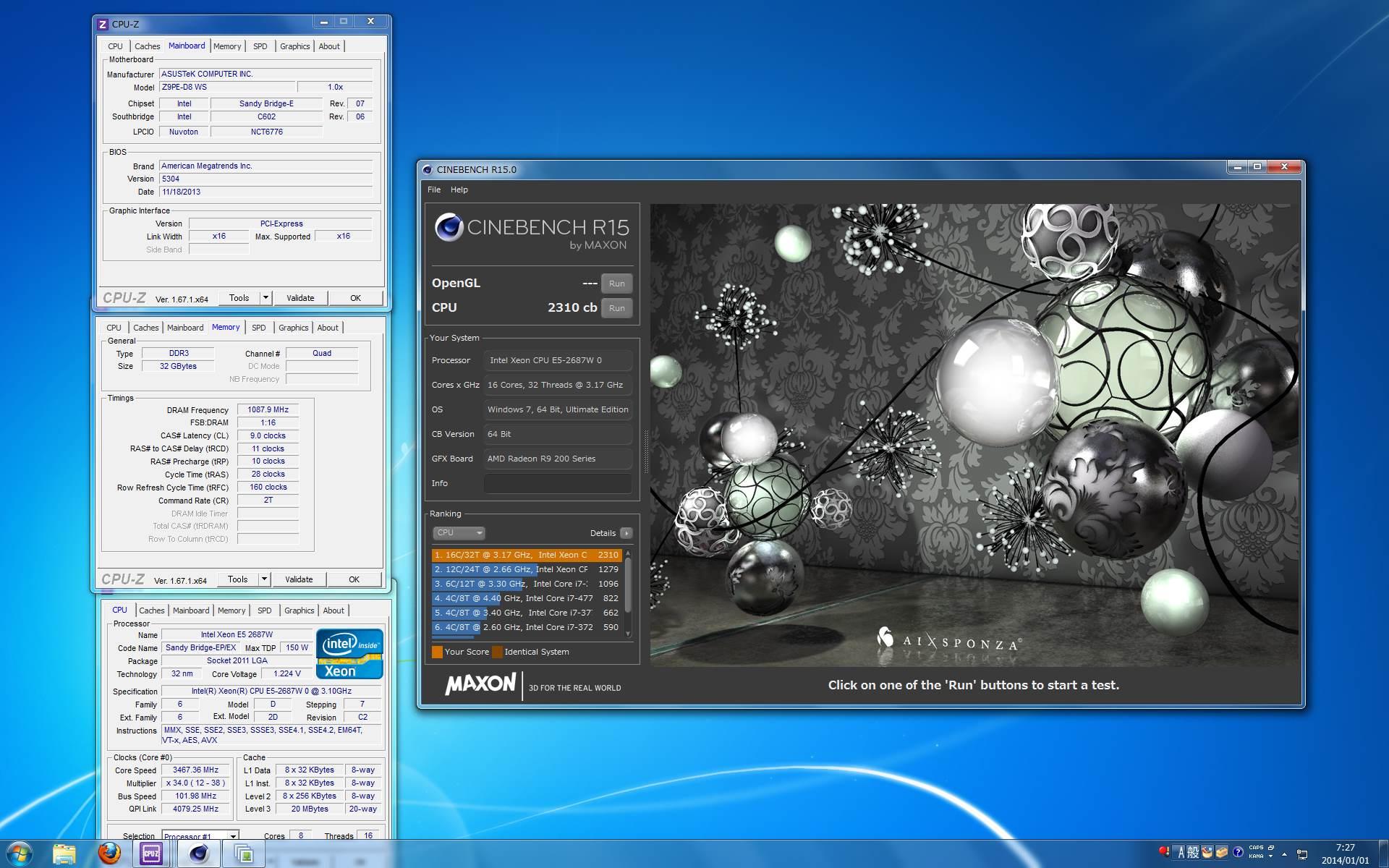Click the Intel Xeon inside logo
Viewport: 1389px width, 868px height.
click(x=350, y=654)
